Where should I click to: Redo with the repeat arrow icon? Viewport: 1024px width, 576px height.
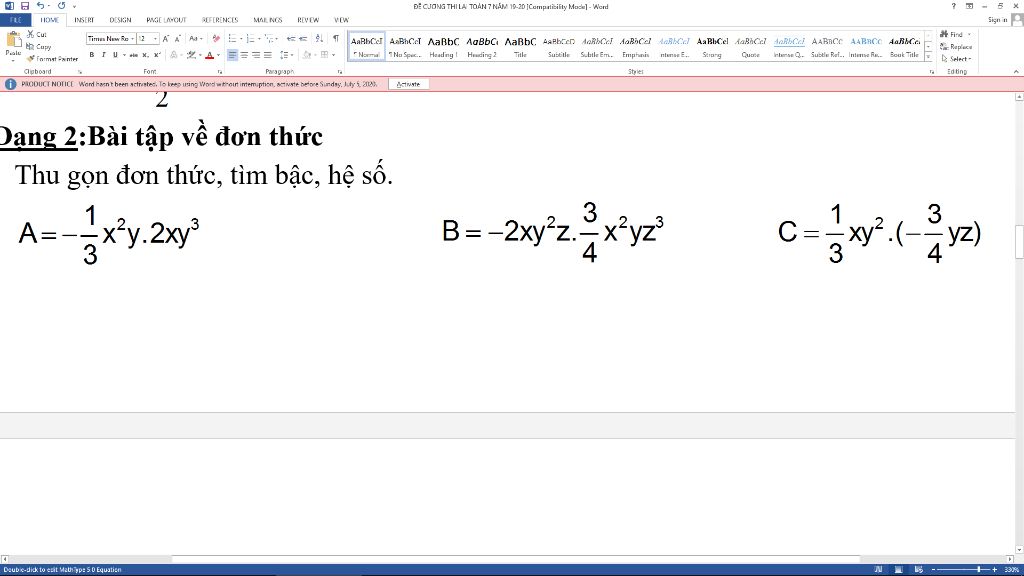pyautogui.click(x=61, y=6)
